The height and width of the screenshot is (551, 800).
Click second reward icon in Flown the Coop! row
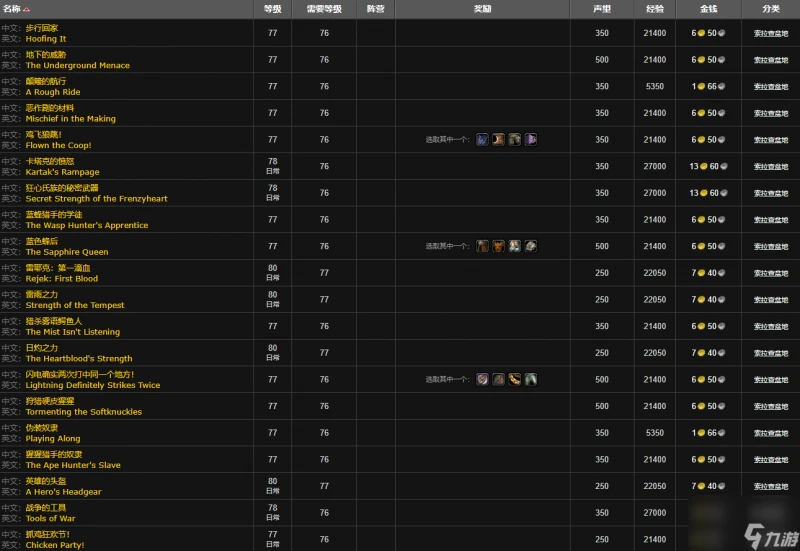tap(499, 140)
